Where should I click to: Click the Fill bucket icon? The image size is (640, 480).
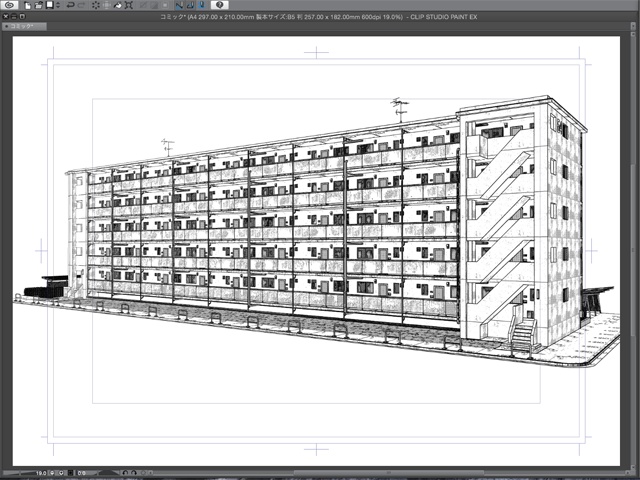(x=118, y=5)
